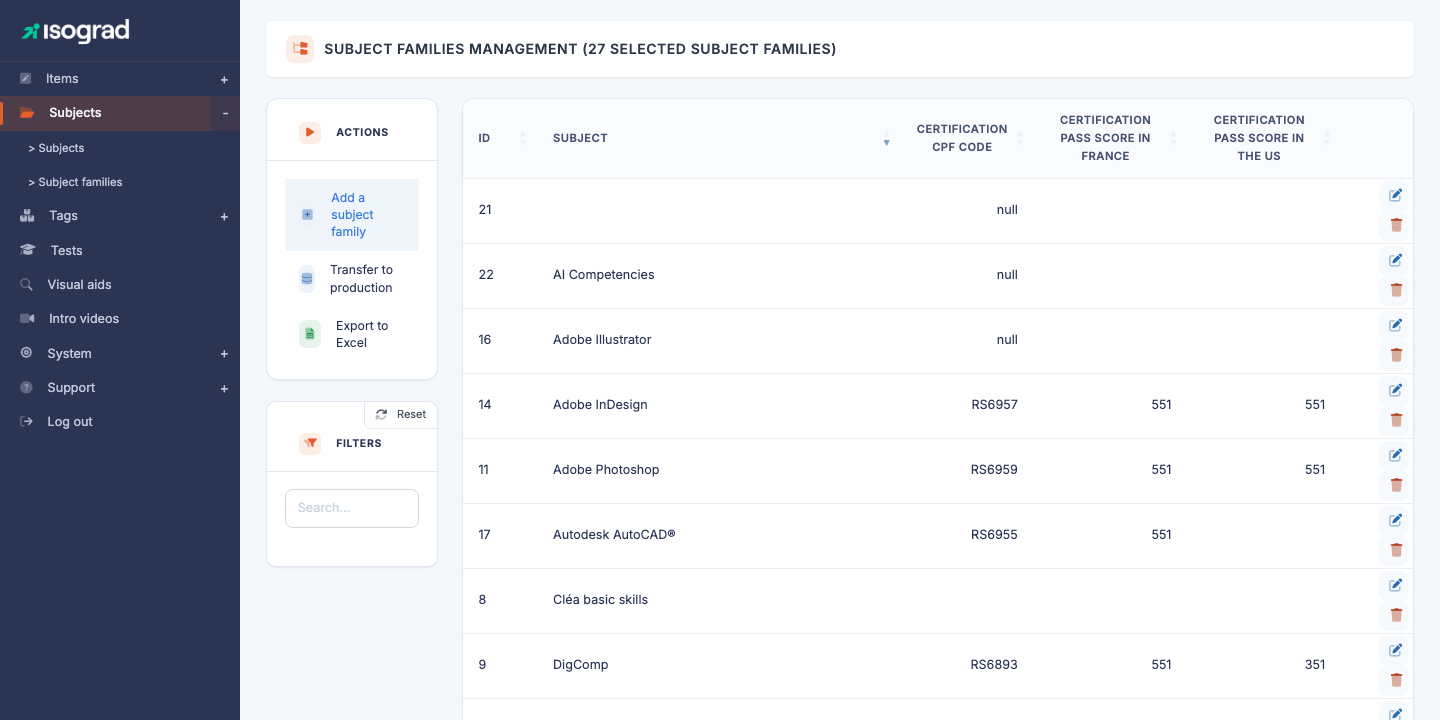Delete the Autodesk AutoCAD row

1396,550
